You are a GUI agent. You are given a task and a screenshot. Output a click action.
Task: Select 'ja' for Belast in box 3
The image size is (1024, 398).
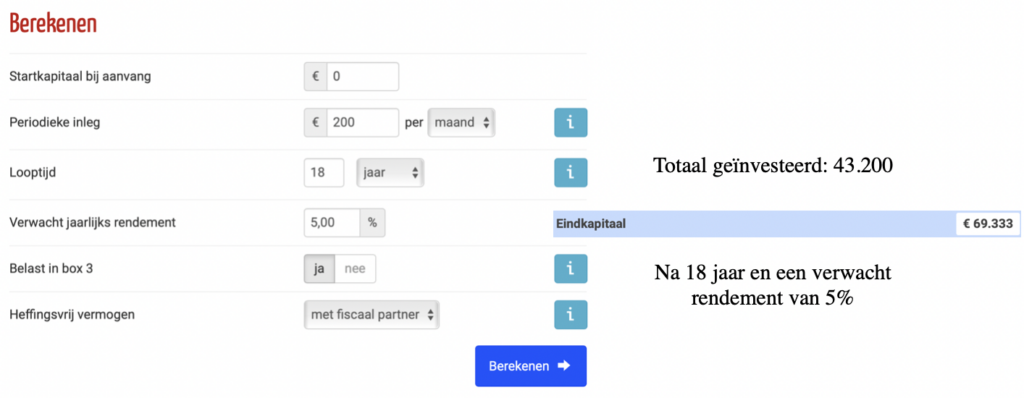pyautogui.click(x=319, y=269)
